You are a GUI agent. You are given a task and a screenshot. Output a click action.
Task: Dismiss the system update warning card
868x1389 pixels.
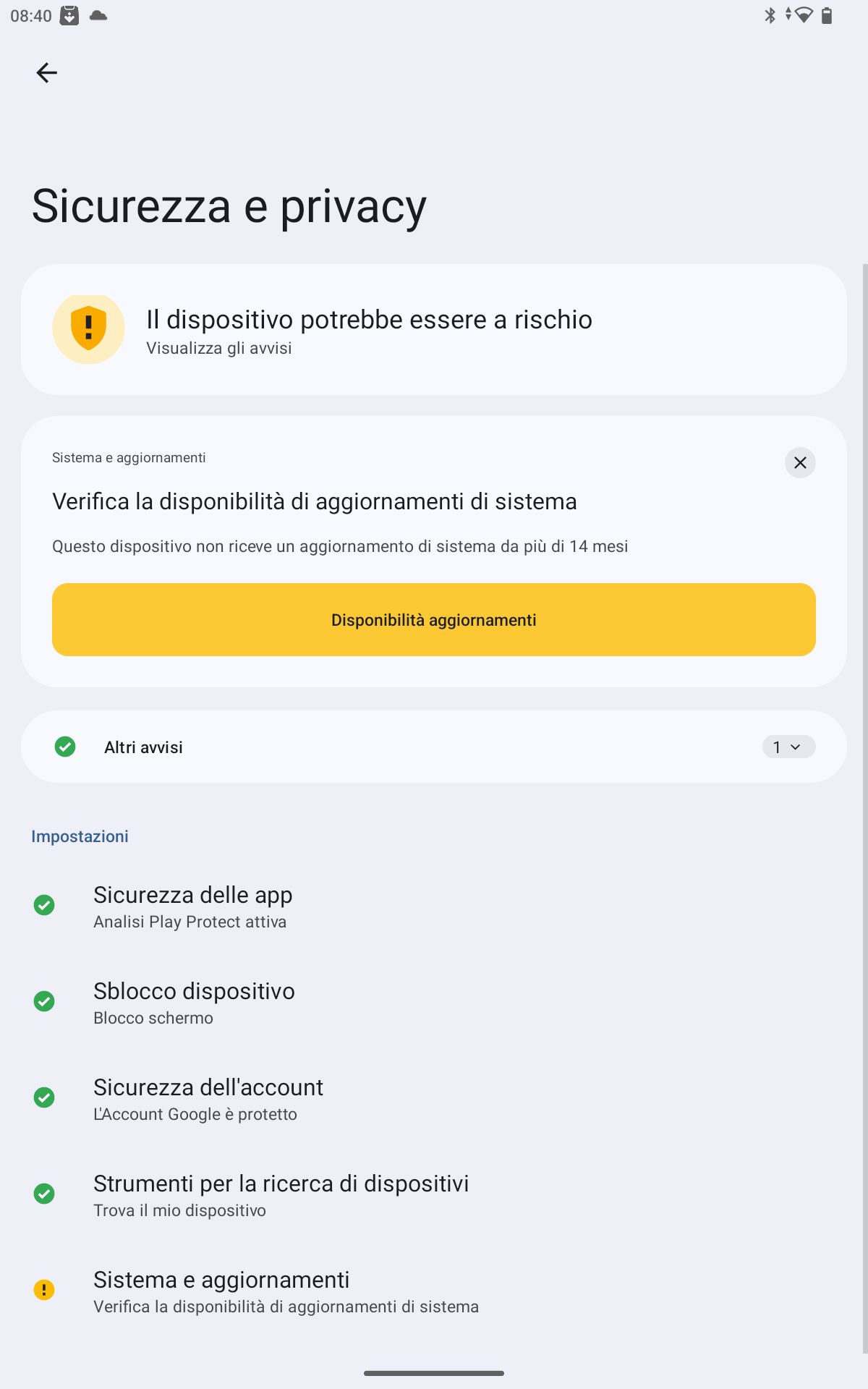tap(800, 463)
